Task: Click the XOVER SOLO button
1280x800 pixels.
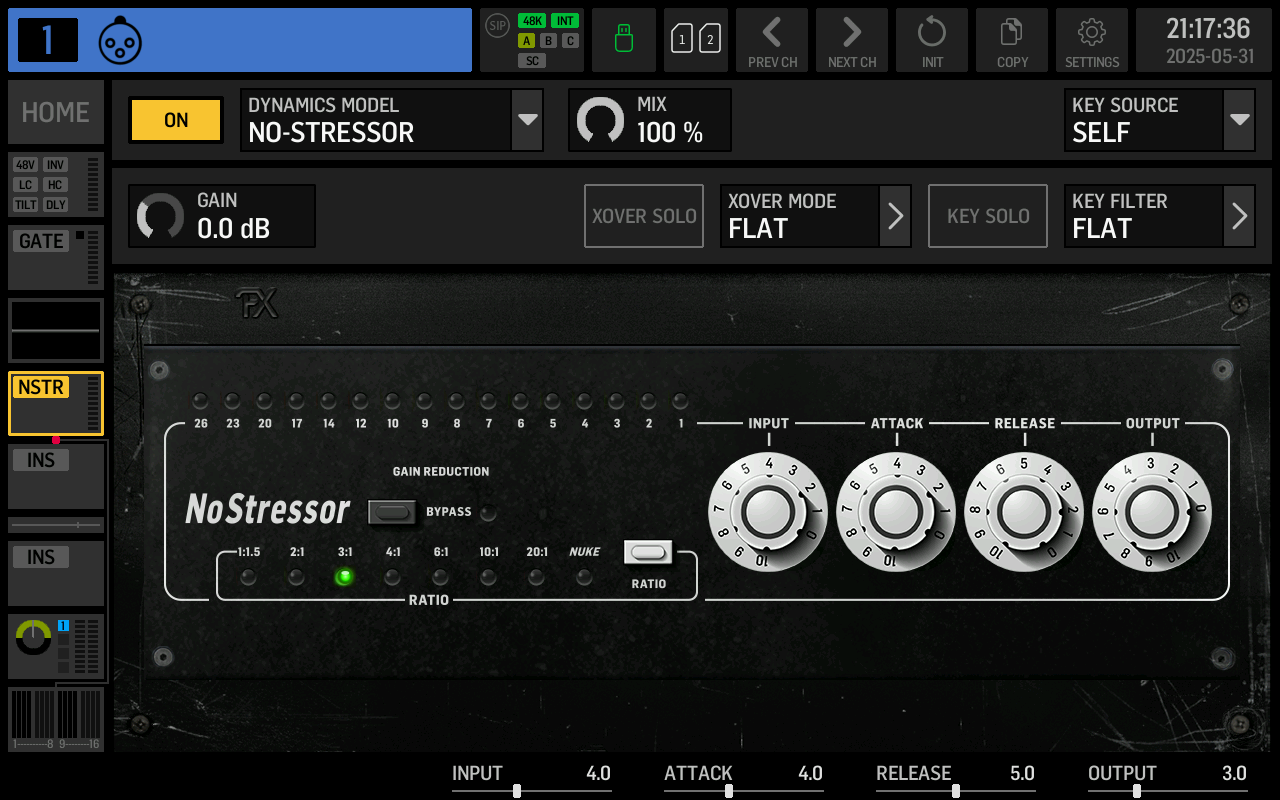Action: pyautogui.click(x=643, y=216)
